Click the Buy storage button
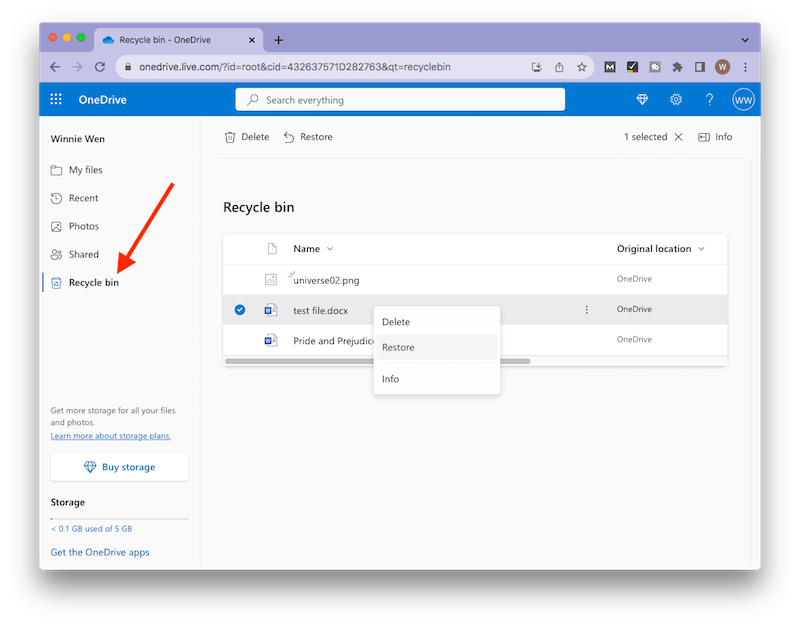 tap(119, 467)
